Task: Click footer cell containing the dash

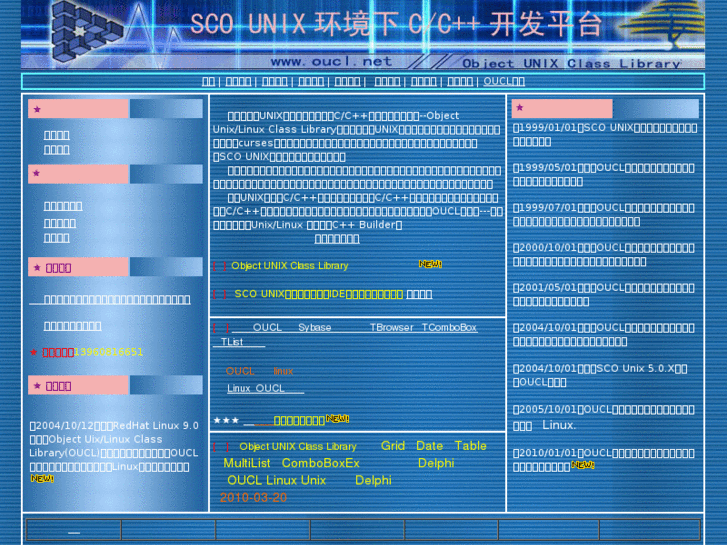Action: click(x=74, y=530)
